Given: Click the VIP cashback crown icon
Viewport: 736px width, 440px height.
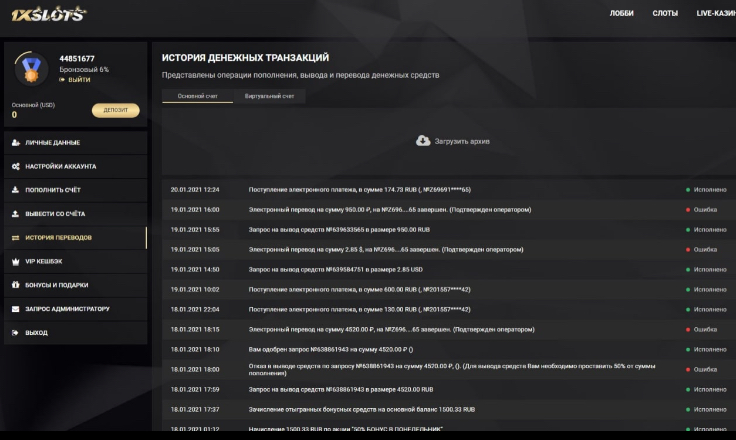Looking at the screenshot, I should 15,262.
